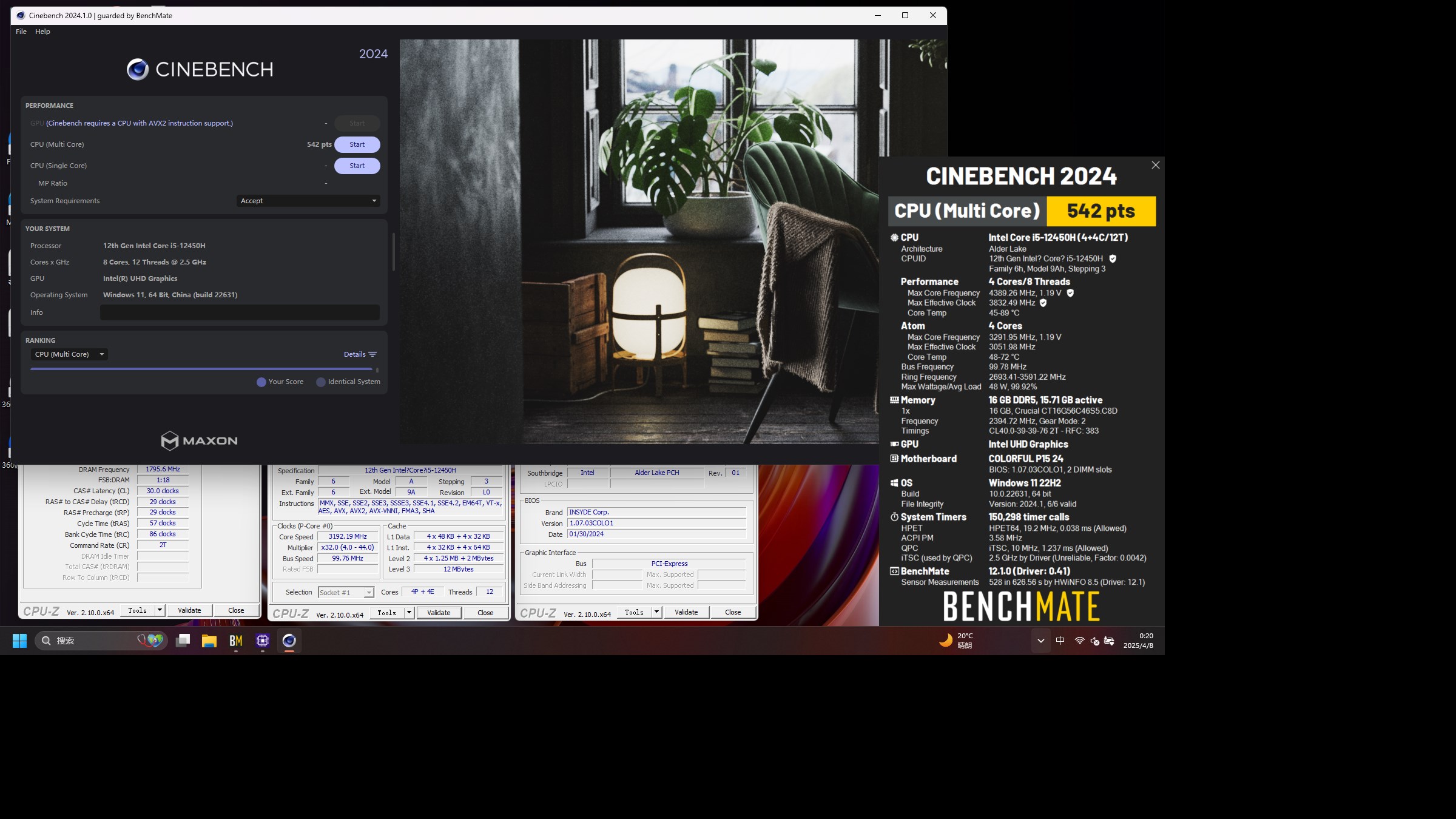Click the Motherboard icon in BenchMate panel
Image resolution: width=1456 pixels, height=819 pixels.
coord(894,459)
